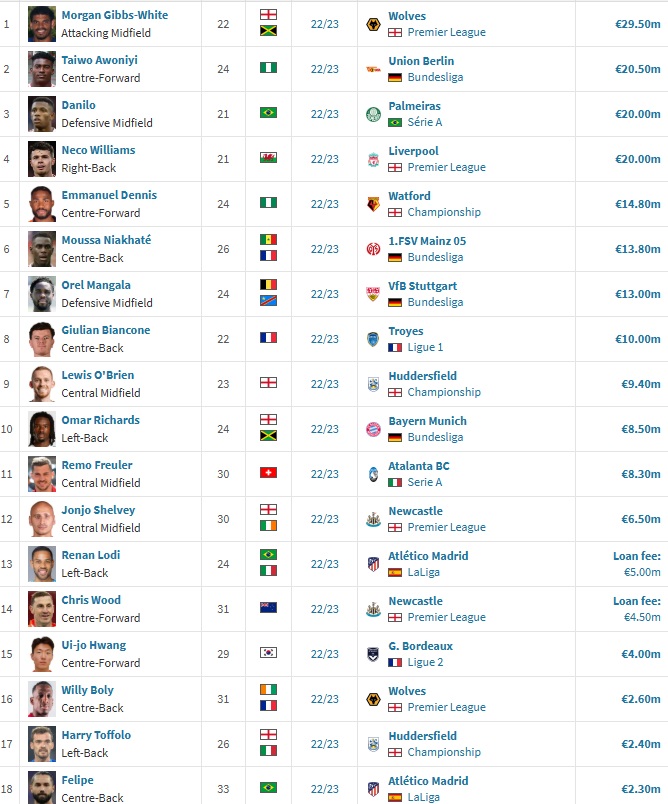This screenshot has width=668, height=804.
Task: Click the 22/23 season for Willy Boly
Action: (x=325, y=699)
